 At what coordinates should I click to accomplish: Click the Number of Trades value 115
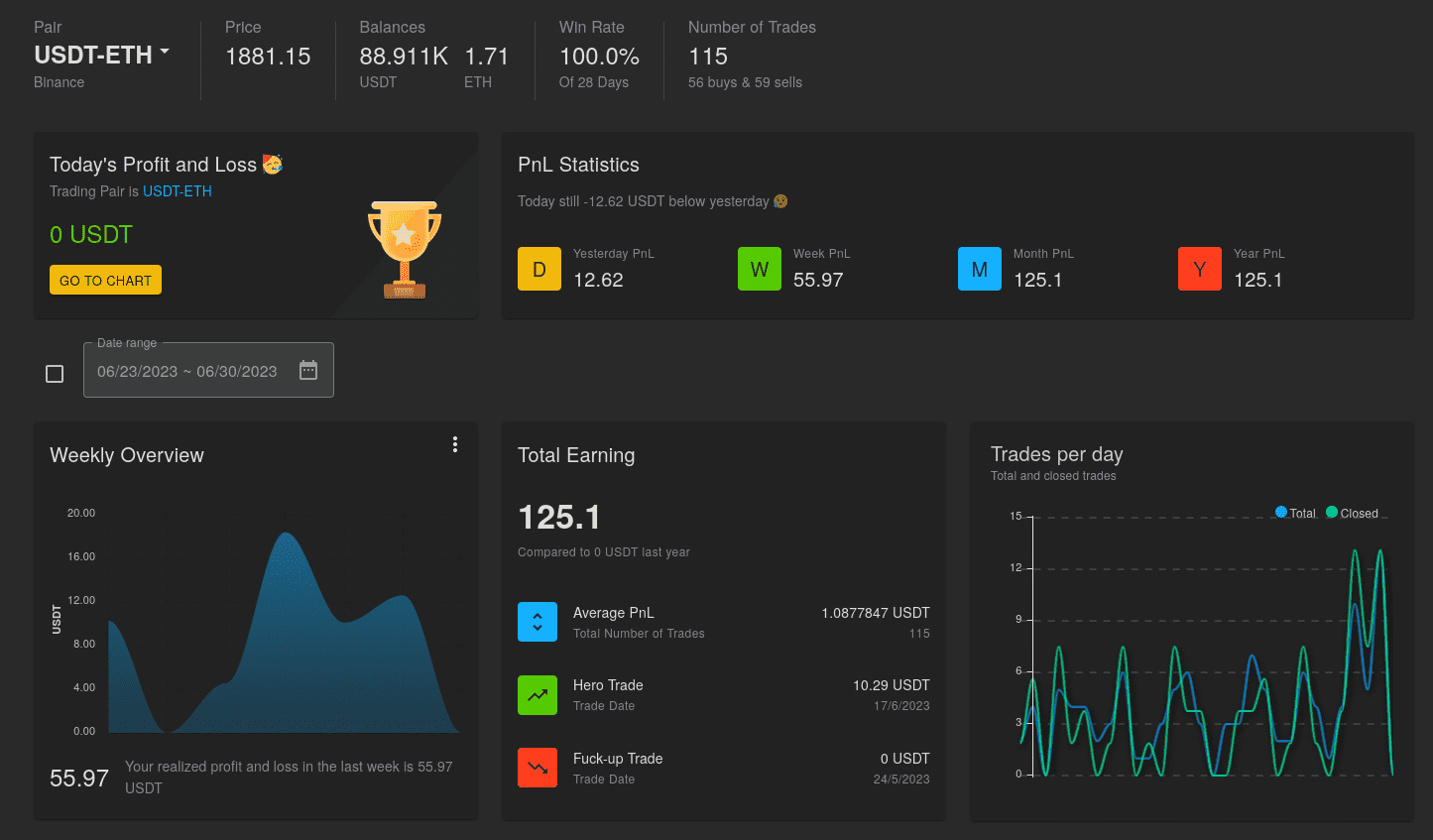[708, 57]
